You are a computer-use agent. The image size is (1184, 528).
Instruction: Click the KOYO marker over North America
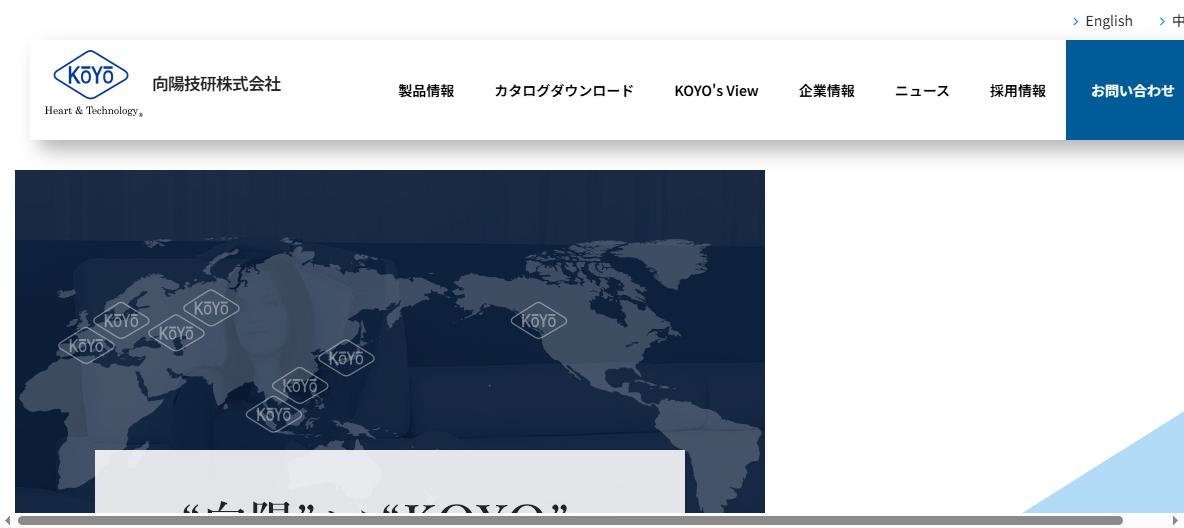[538, 321]
